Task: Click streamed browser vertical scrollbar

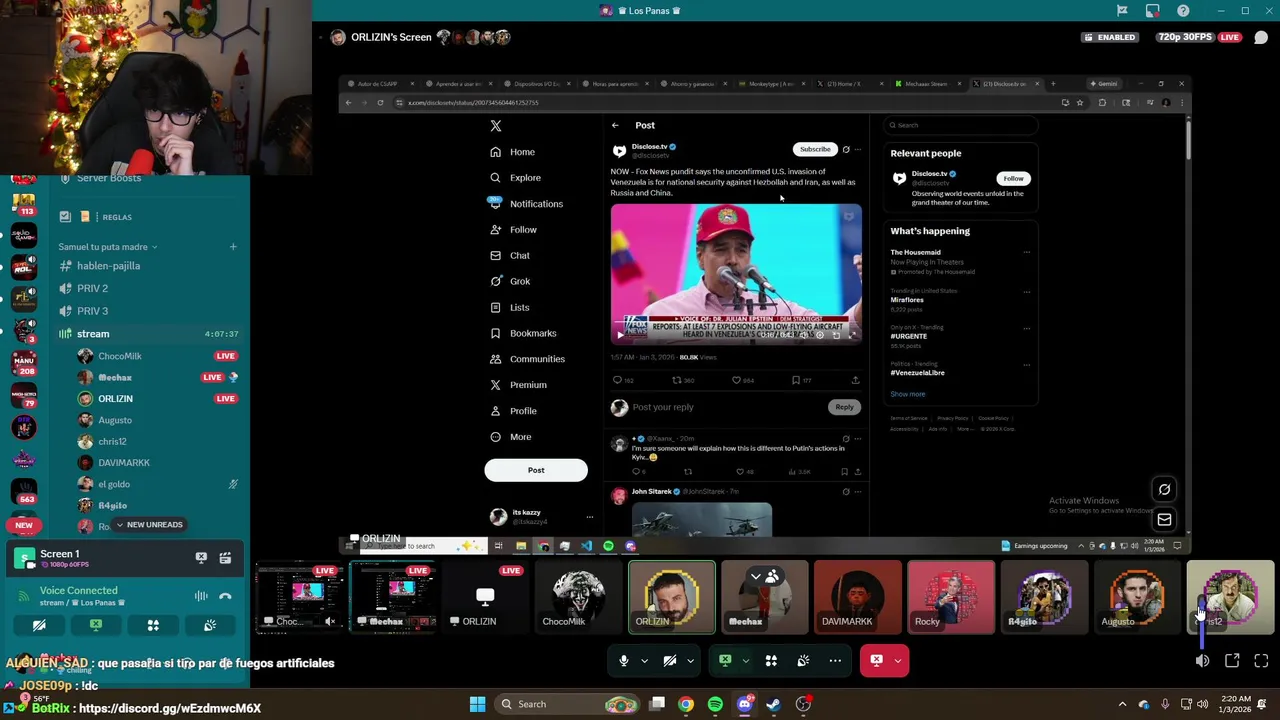Action: 1188,138
